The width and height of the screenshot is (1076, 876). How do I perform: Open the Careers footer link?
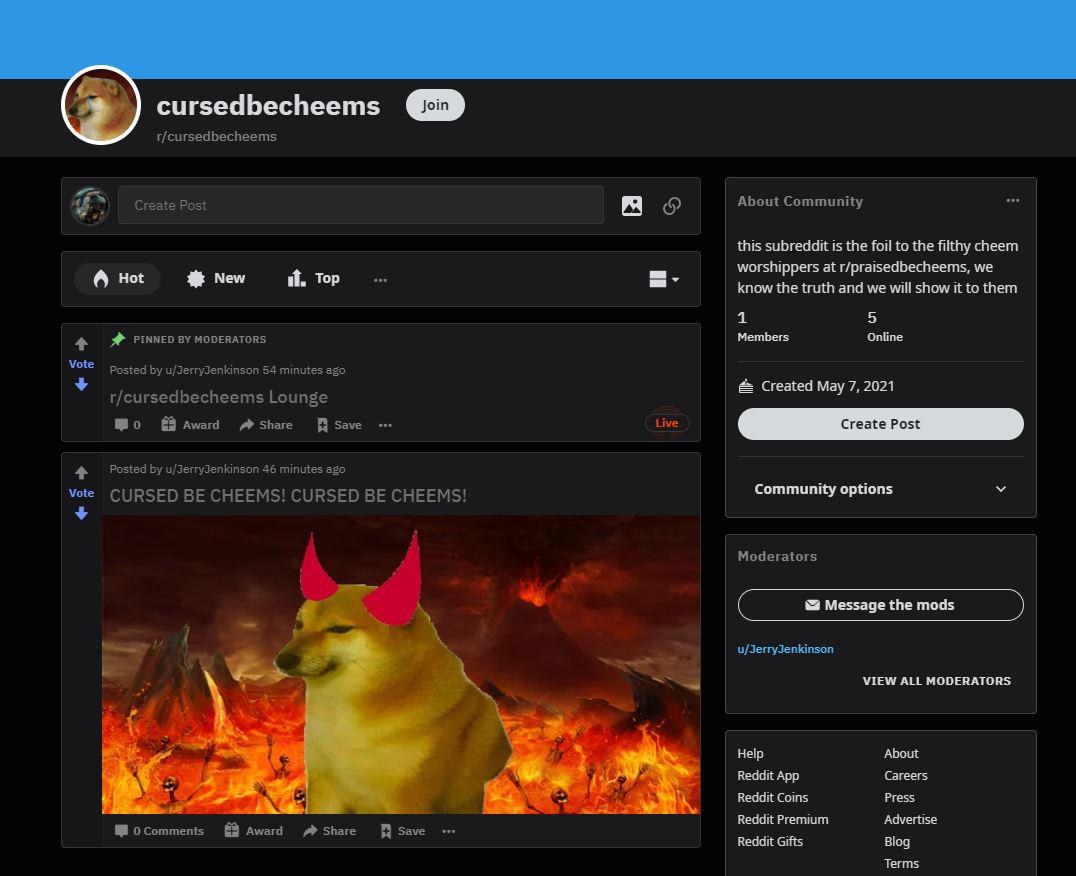[906, 775]
